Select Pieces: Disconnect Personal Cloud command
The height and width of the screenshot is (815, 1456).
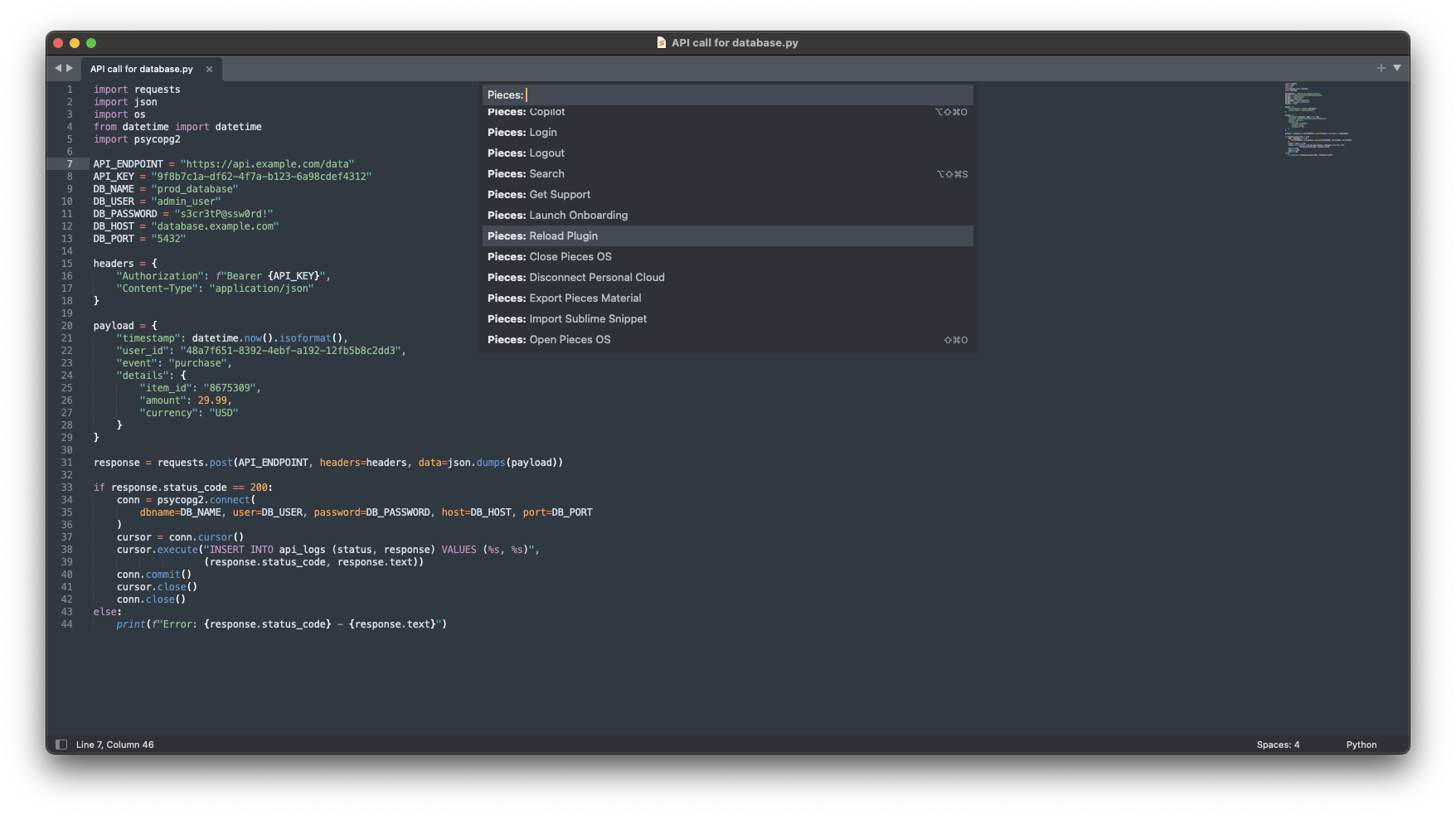click(x=728, y=278)
